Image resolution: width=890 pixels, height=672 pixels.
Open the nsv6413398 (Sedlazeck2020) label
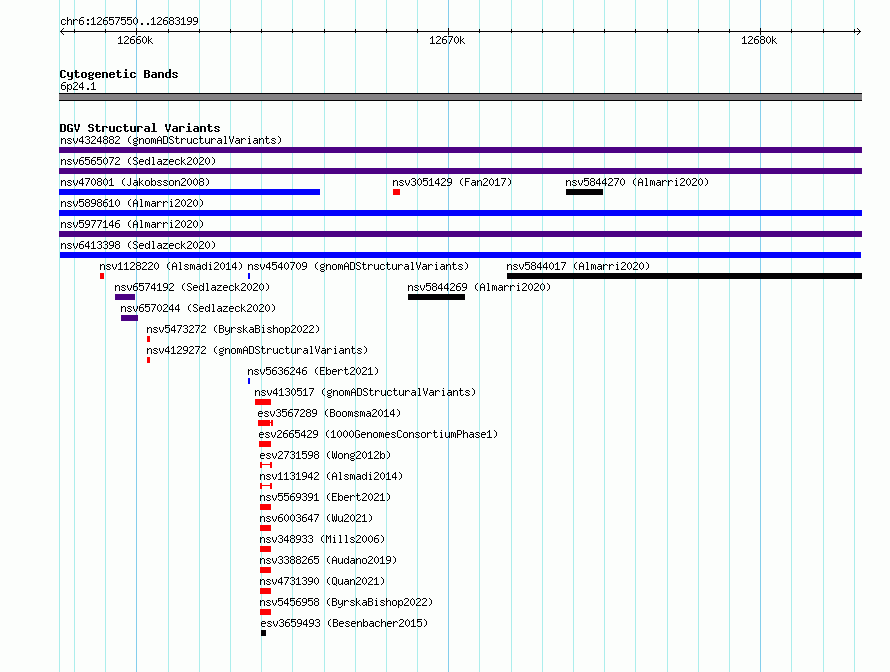(x=138, y=245)
